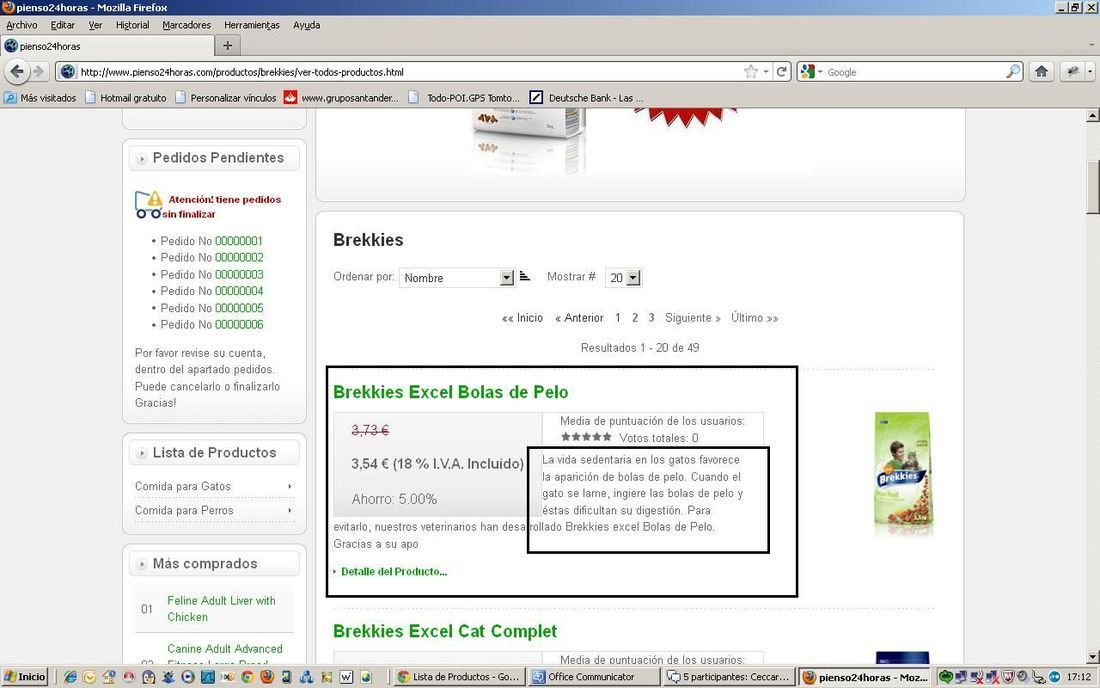Click the Brekkies product bag thumbnail
The image size is (1100, 688).
pos(904,473)
